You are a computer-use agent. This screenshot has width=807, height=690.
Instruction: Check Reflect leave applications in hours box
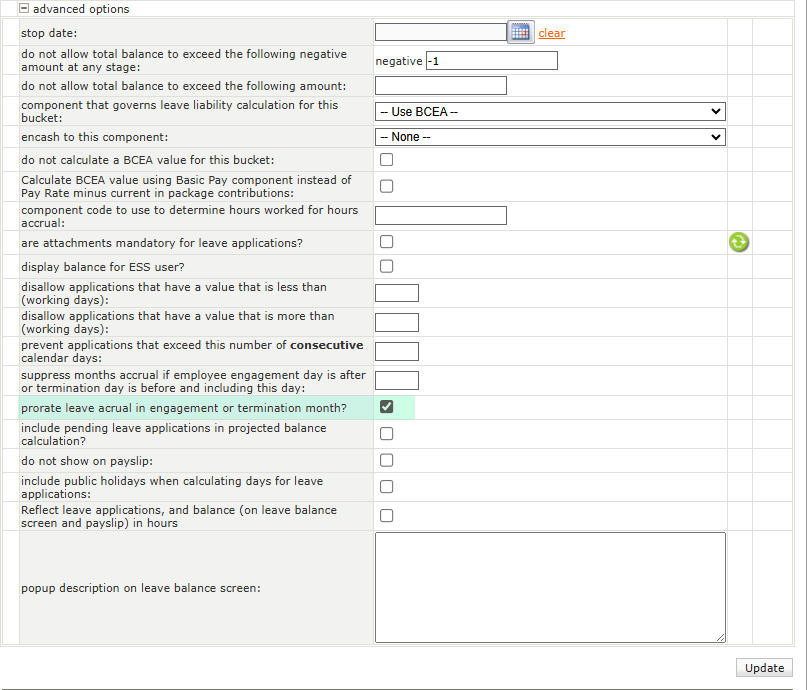tap(387, 516)
